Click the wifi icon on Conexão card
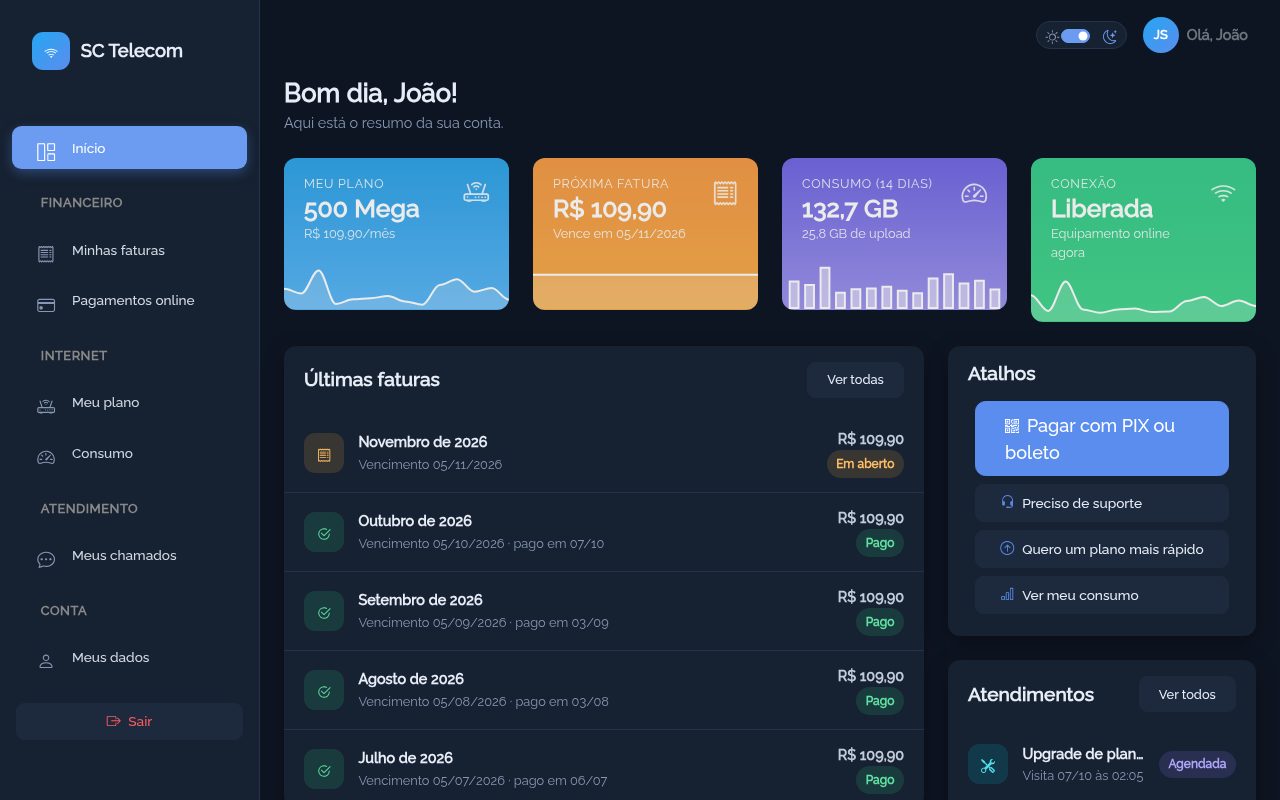This screenshot has width=1280, height=800. [x=1223, y=193]
